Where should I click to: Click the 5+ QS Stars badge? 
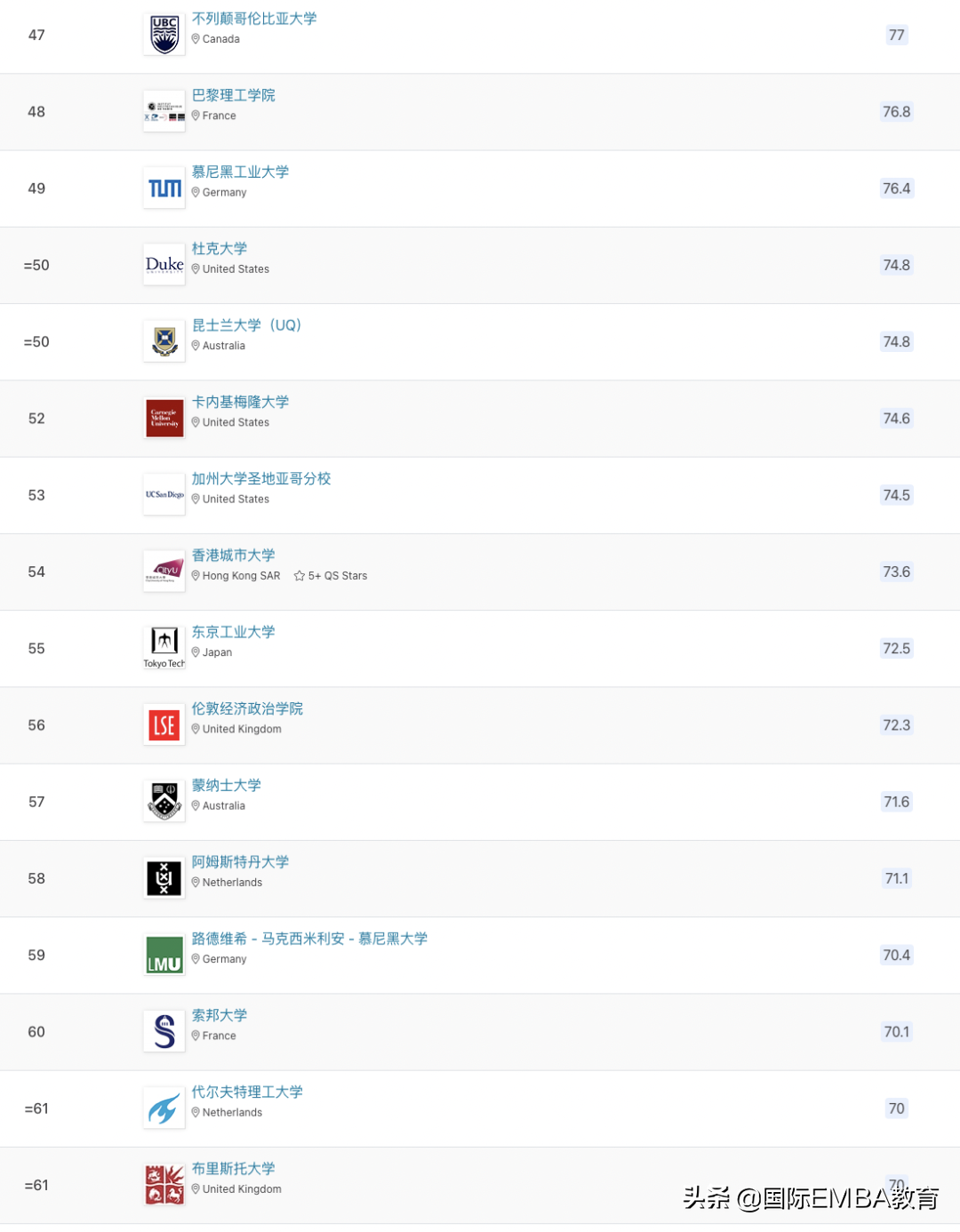coord(331,576)
